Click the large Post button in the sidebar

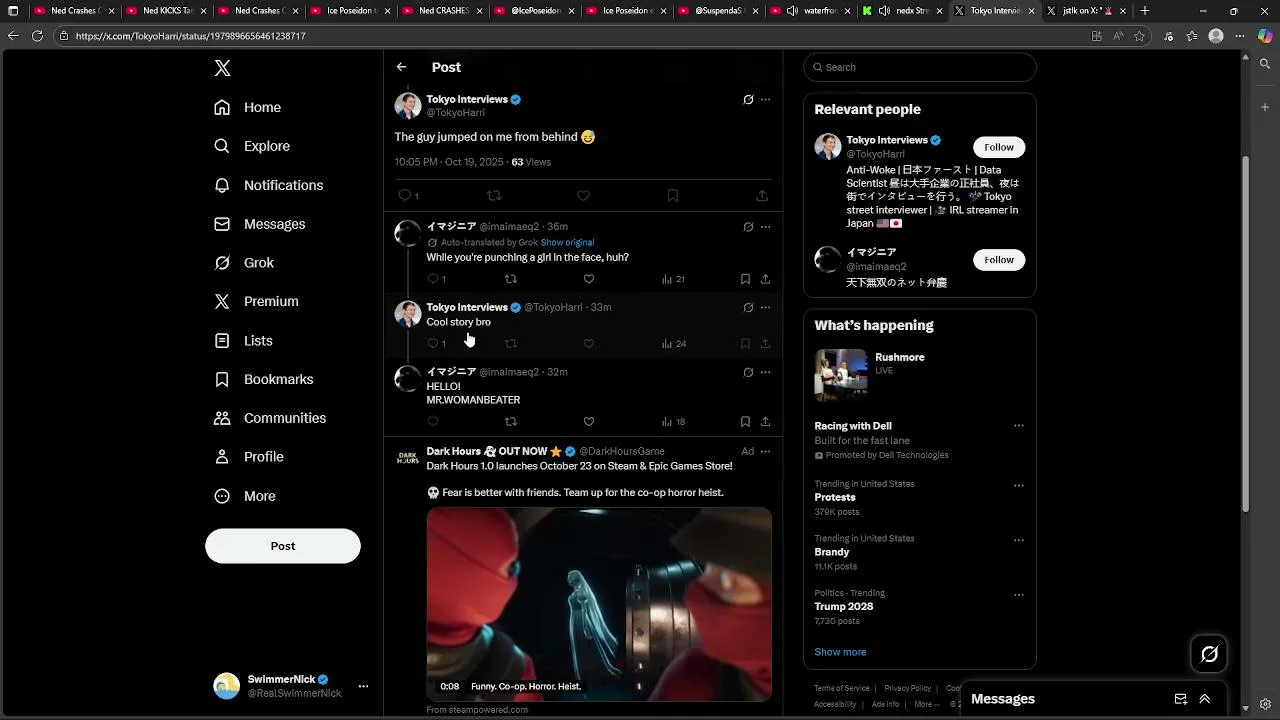(283, 546)
